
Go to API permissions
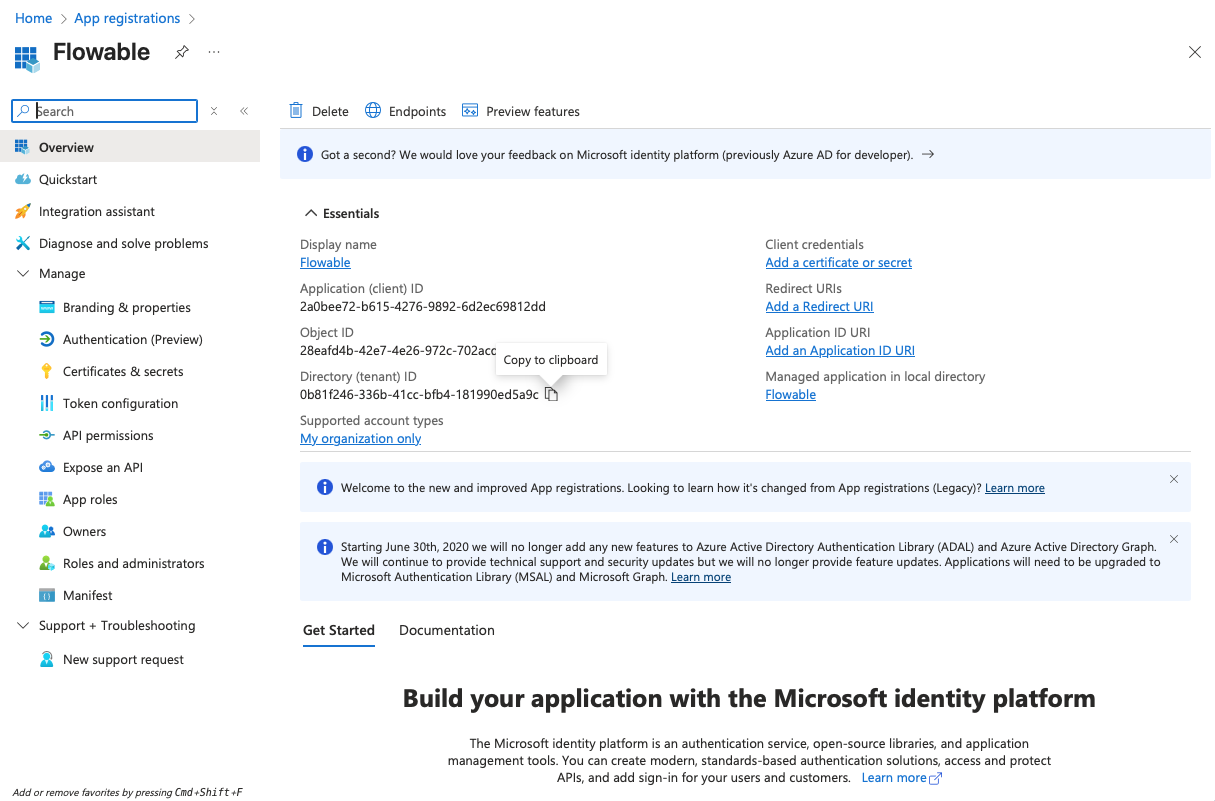(108, 435)
